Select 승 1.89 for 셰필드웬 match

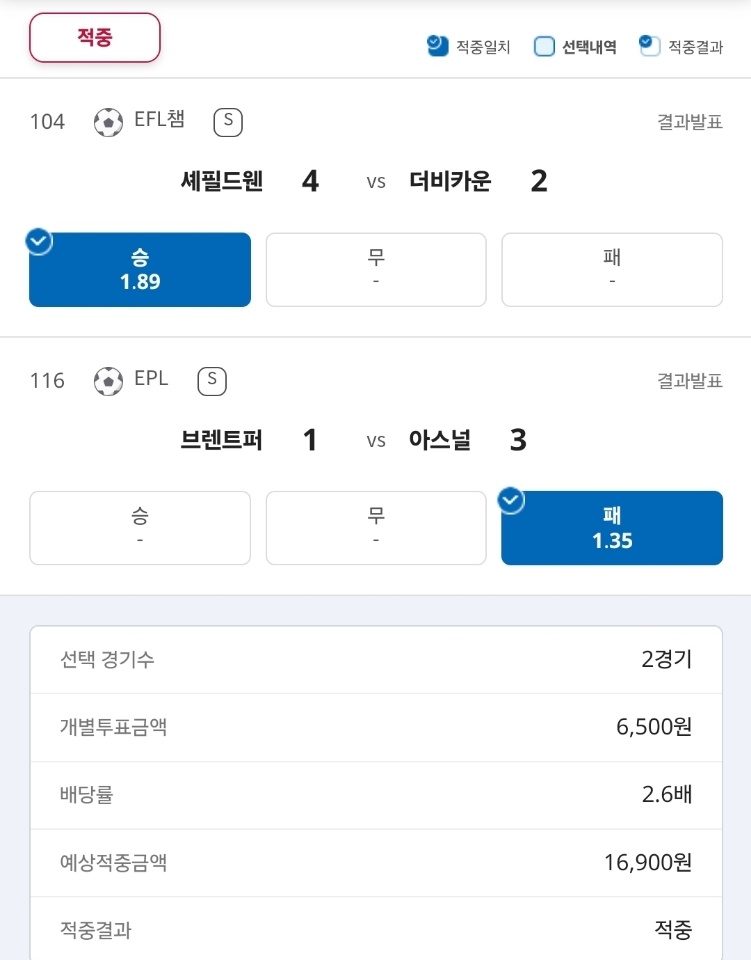(140, 269)
